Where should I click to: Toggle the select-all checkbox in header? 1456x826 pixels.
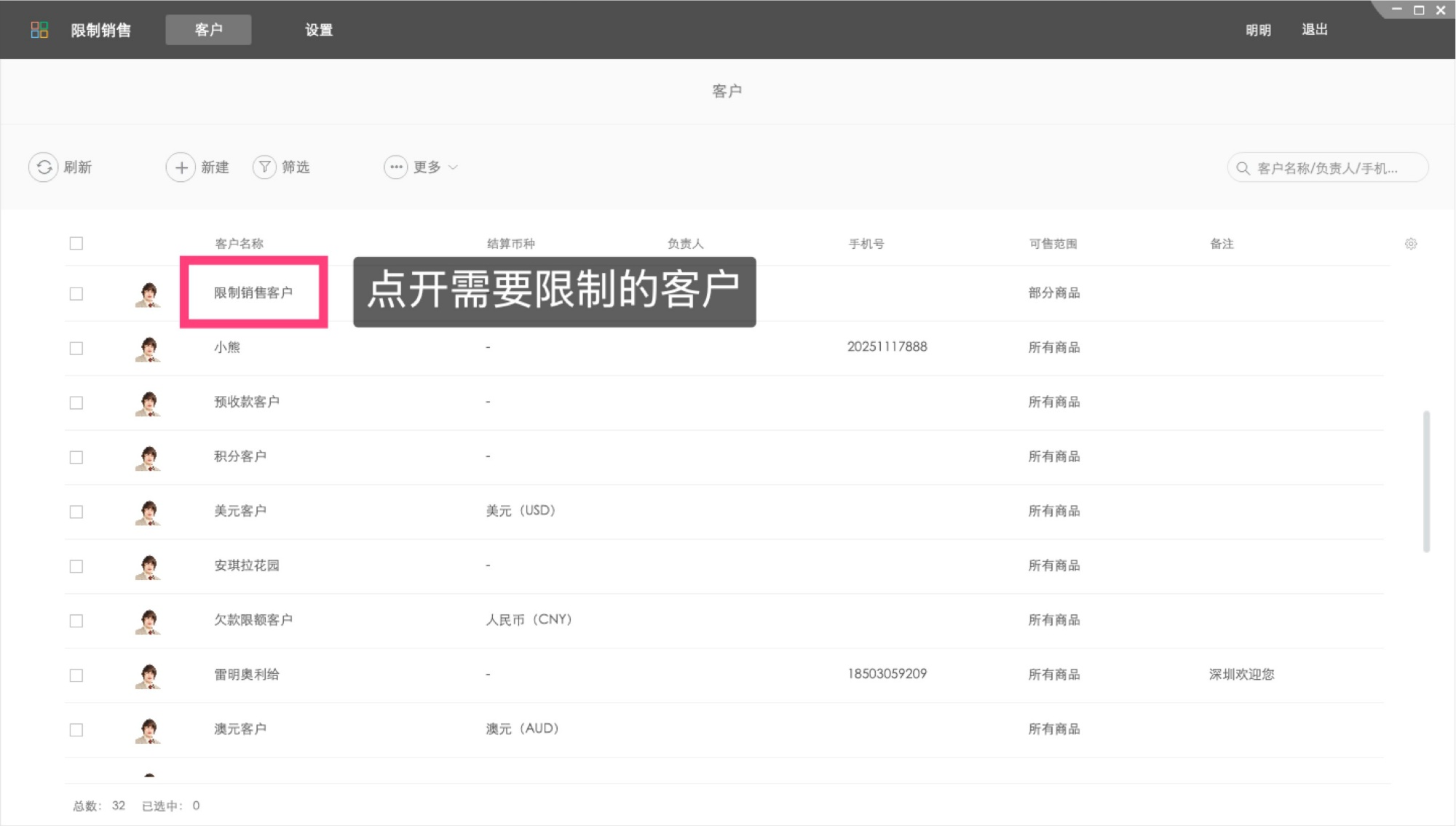point(76,243)
